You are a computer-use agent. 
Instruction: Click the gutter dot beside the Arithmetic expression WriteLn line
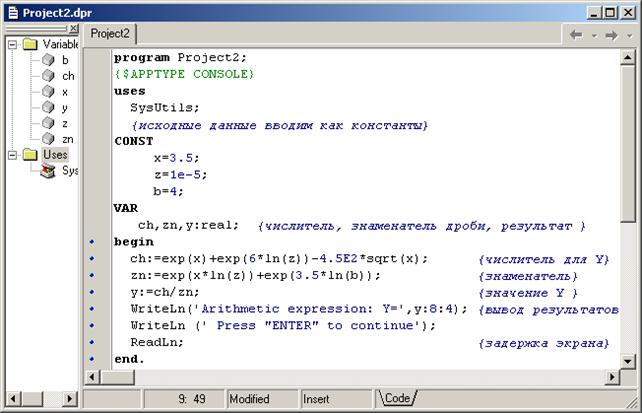click(x=92, y=309)
